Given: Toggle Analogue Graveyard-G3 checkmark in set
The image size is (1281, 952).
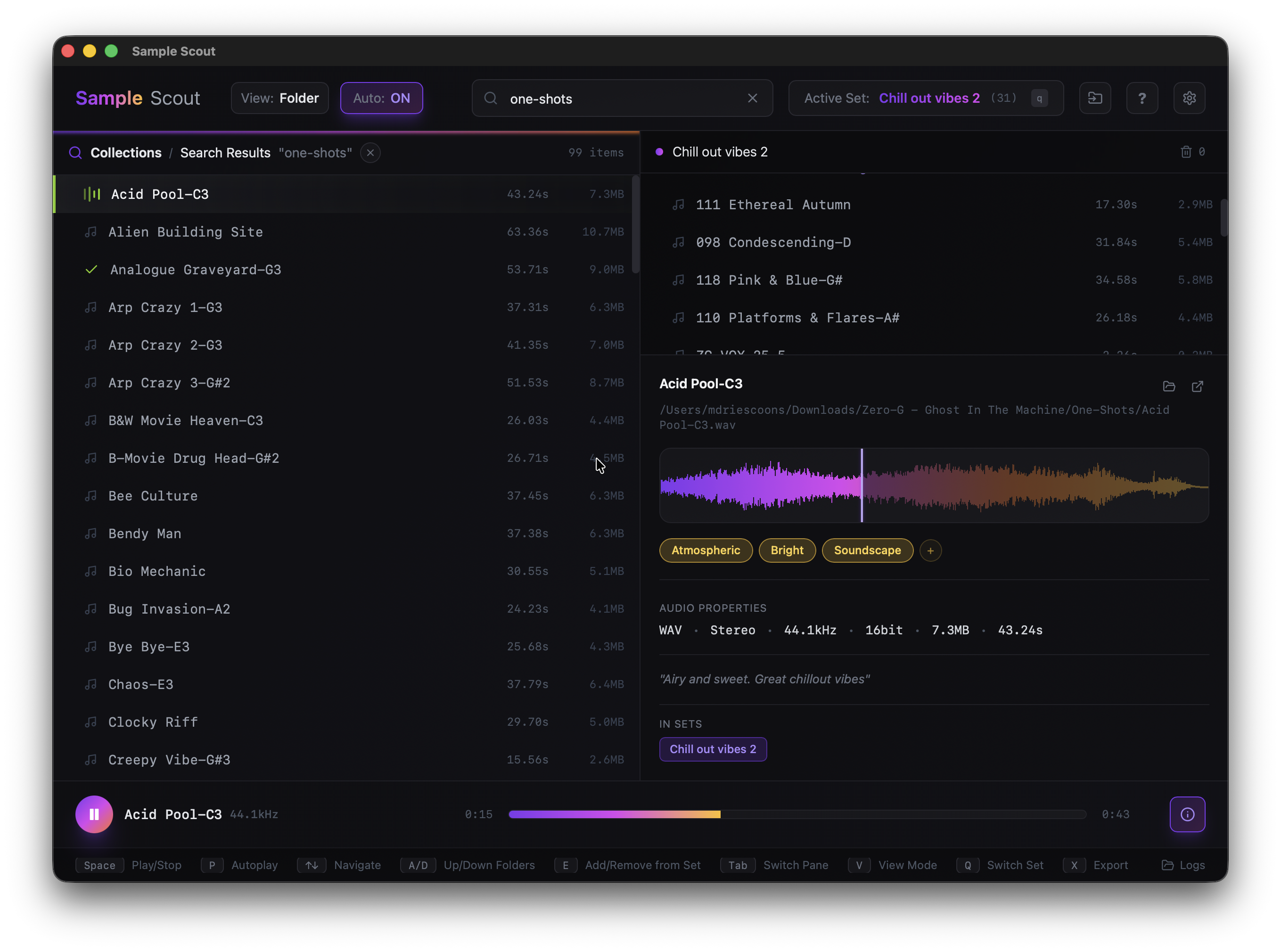Looking at the screenshot, I should 91,270.
